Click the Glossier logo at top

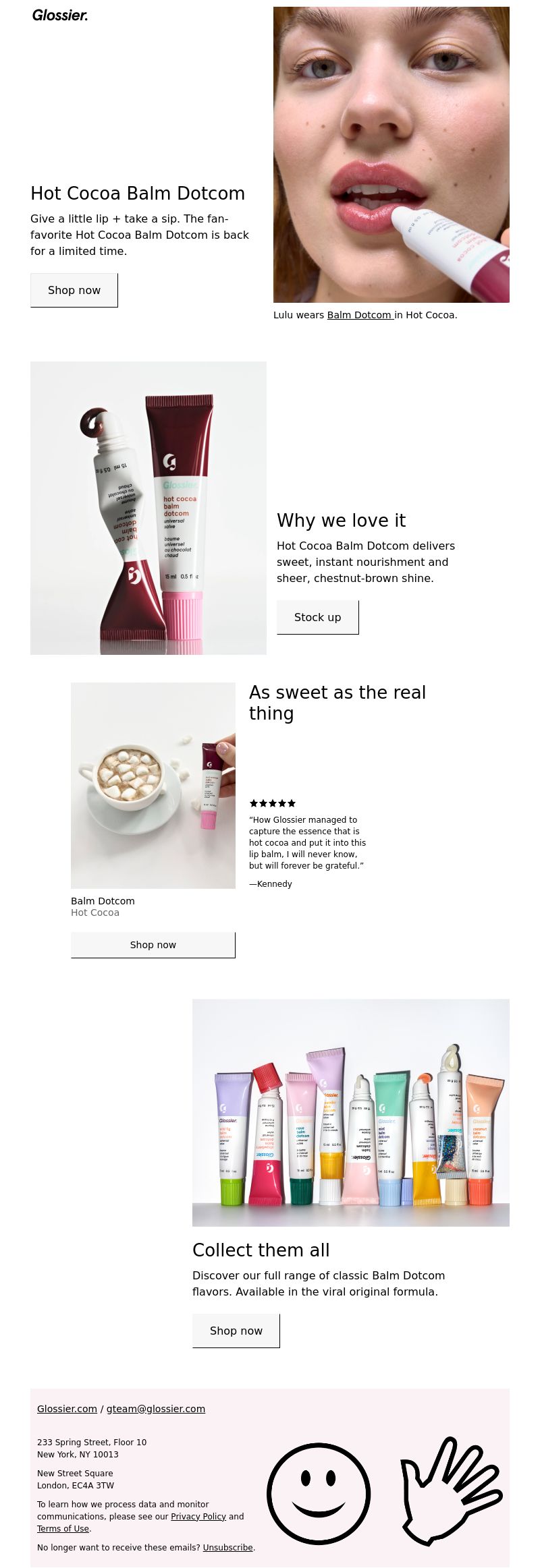coord(60,15)
